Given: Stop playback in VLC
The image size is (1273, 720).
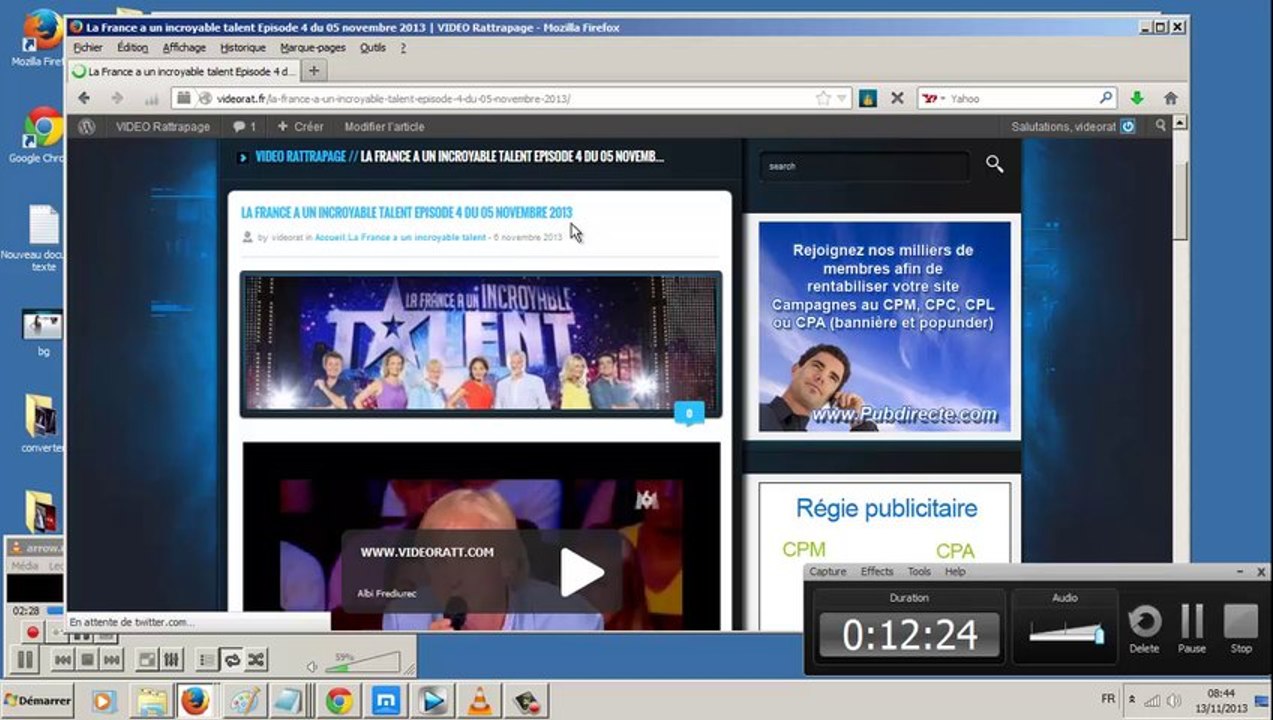Looking at the screenshot, I should coord(87,660).
